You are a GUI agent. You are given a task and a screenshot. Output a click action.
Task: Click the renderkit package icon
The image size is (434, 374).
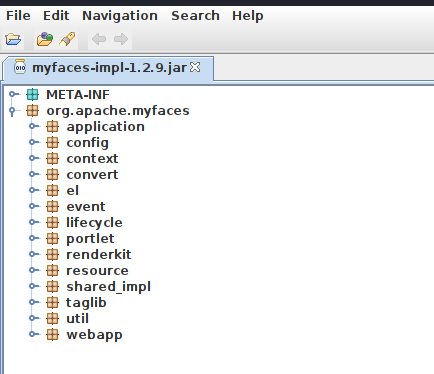coord(52,255)
